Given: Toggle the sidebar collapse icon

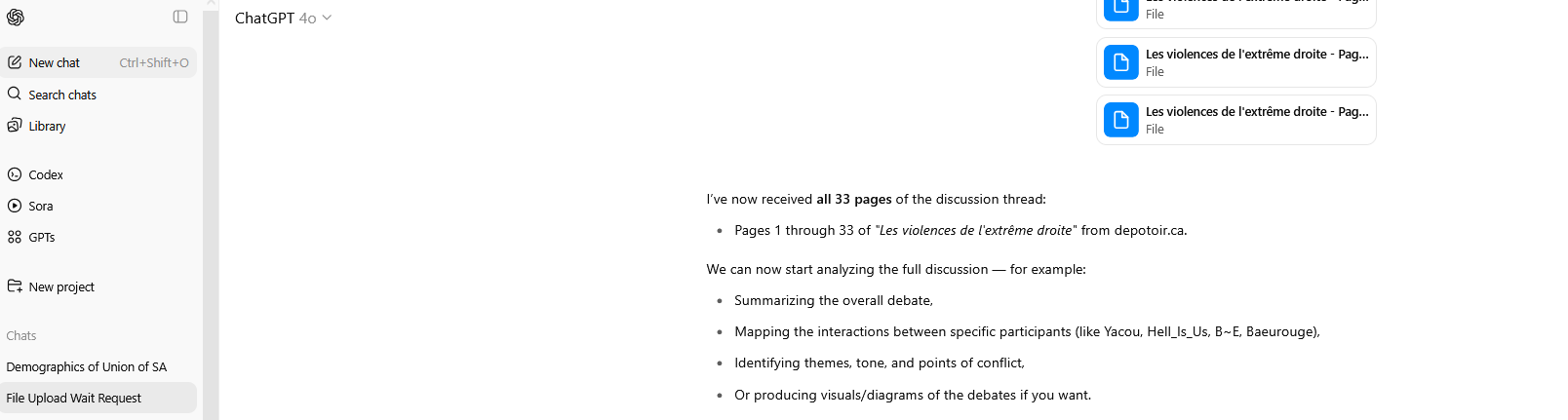Looking at the screenshot, I should tap(180, 17).
